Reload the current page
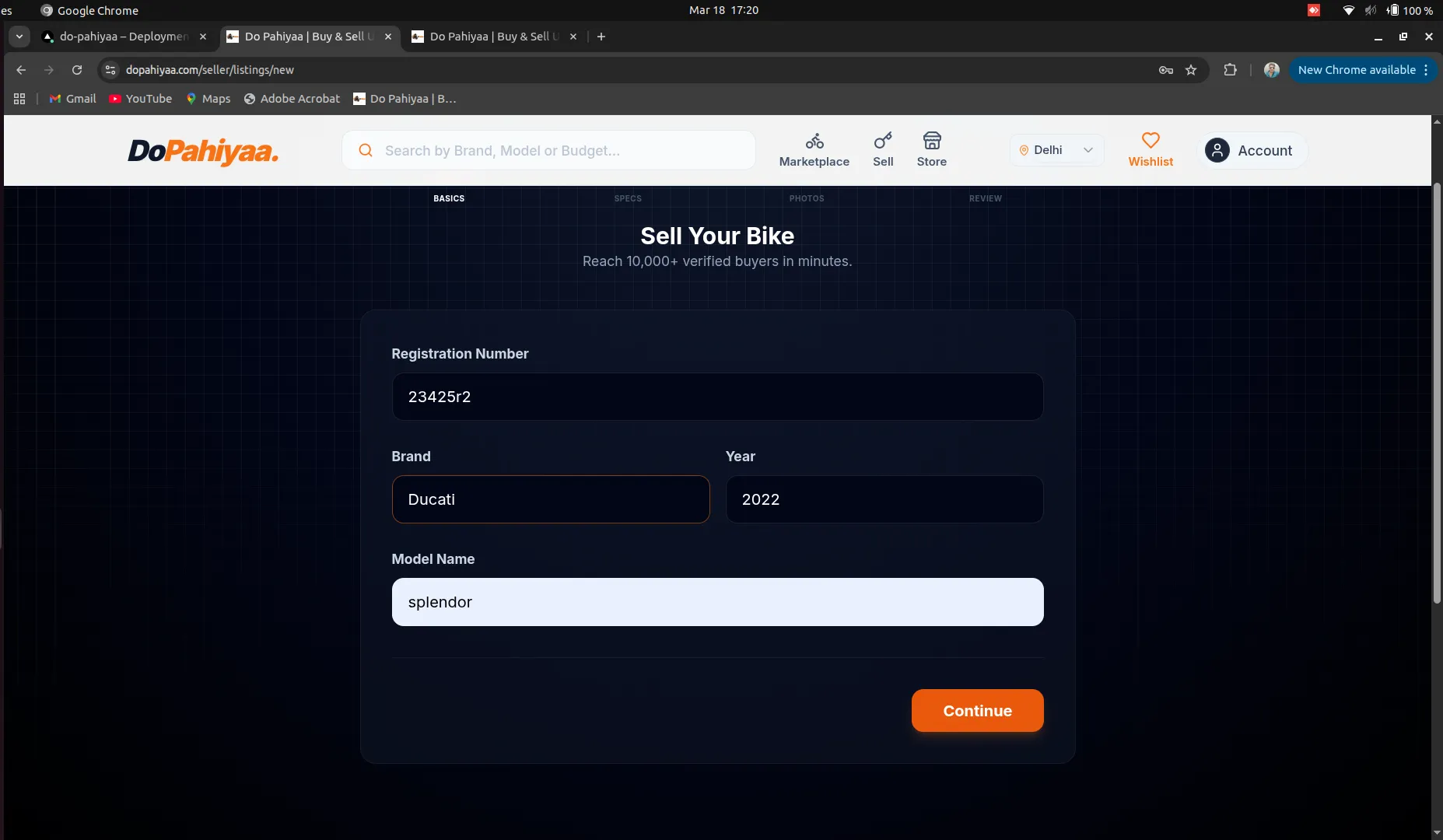 pos(77,70)
